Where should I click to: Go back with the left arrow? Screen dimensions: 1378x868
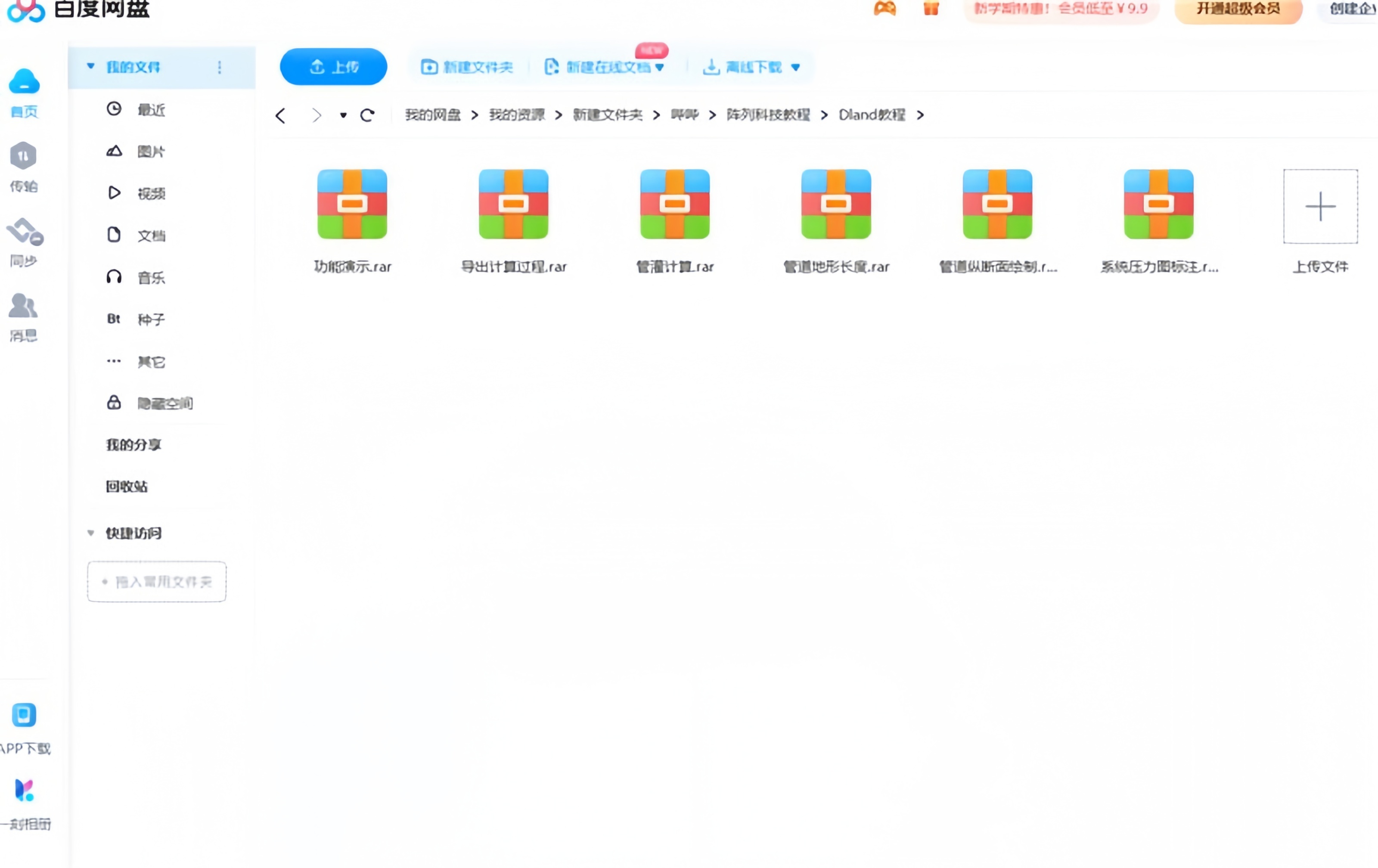[280, 115]
